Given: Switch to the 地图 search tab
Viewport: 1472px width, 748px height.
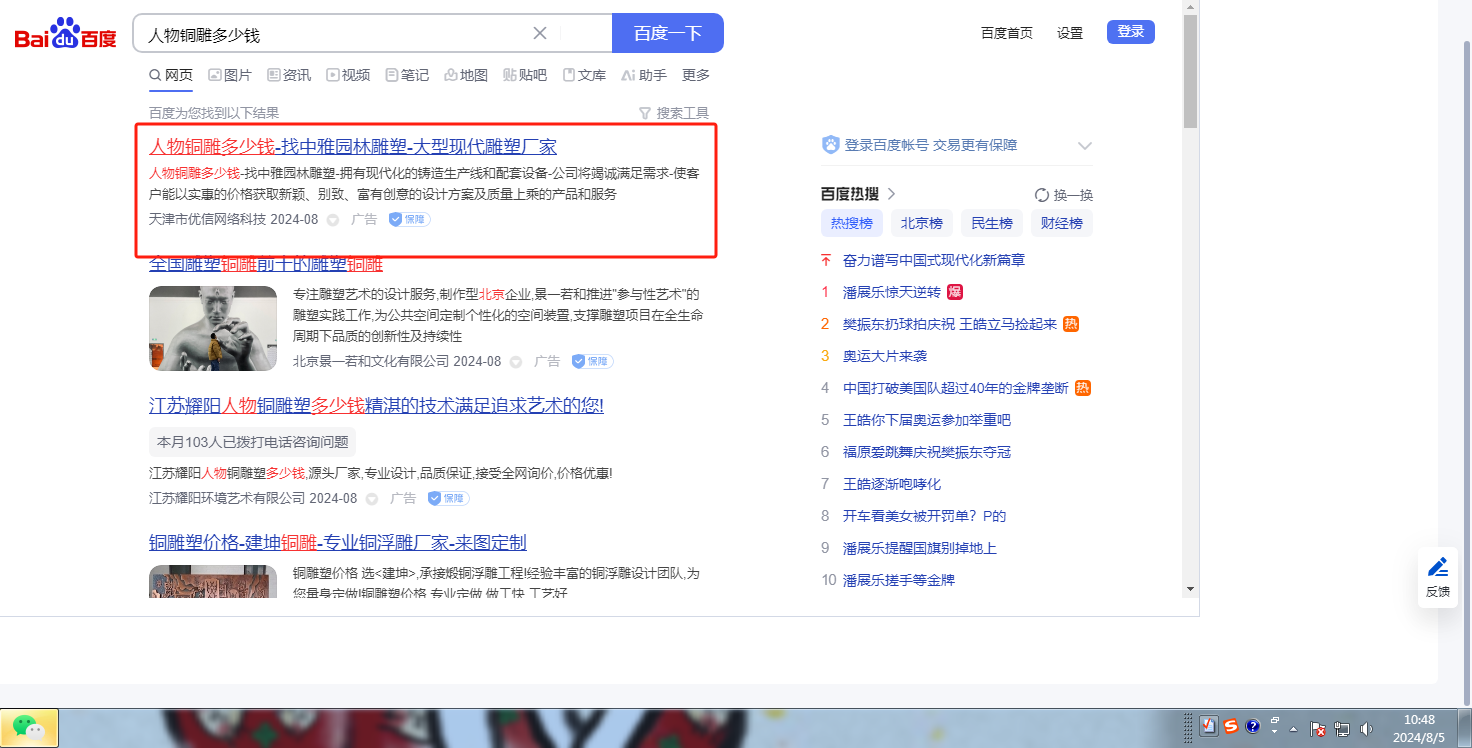Looking at the screenshot, I should click(466, 75).
